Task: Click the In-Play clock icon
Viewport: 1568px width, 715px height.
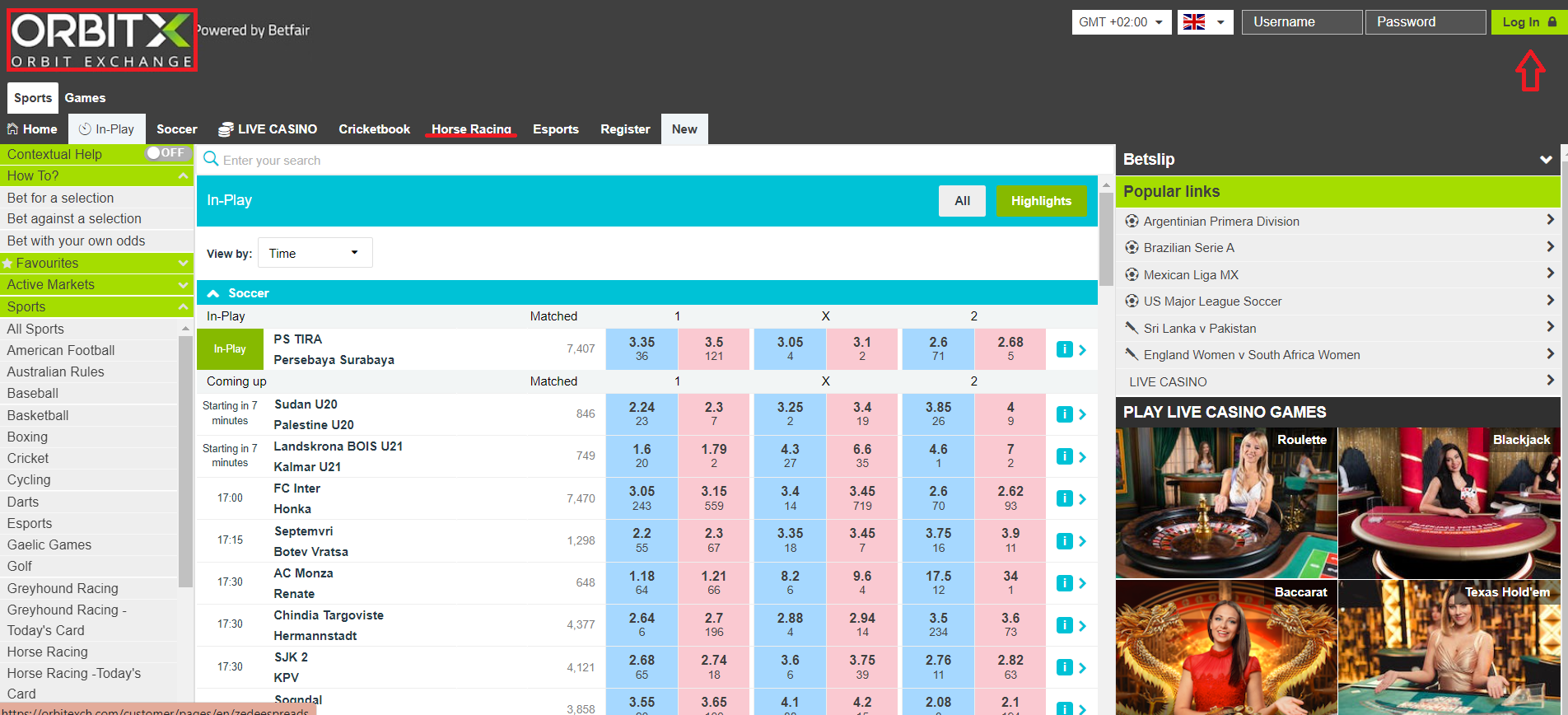Action: (85, 129)
